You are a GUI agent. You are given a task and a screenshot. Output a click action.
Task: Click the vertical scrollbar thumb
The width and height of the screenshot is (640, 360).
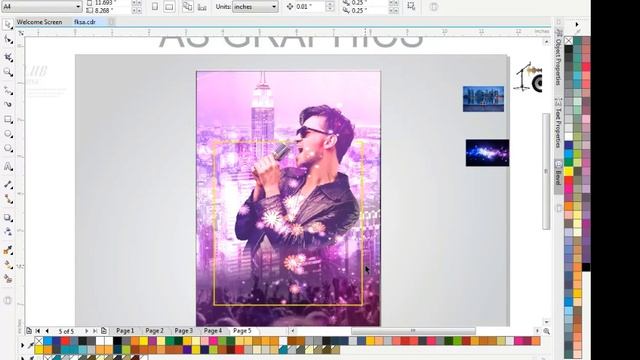click(546, 171)
